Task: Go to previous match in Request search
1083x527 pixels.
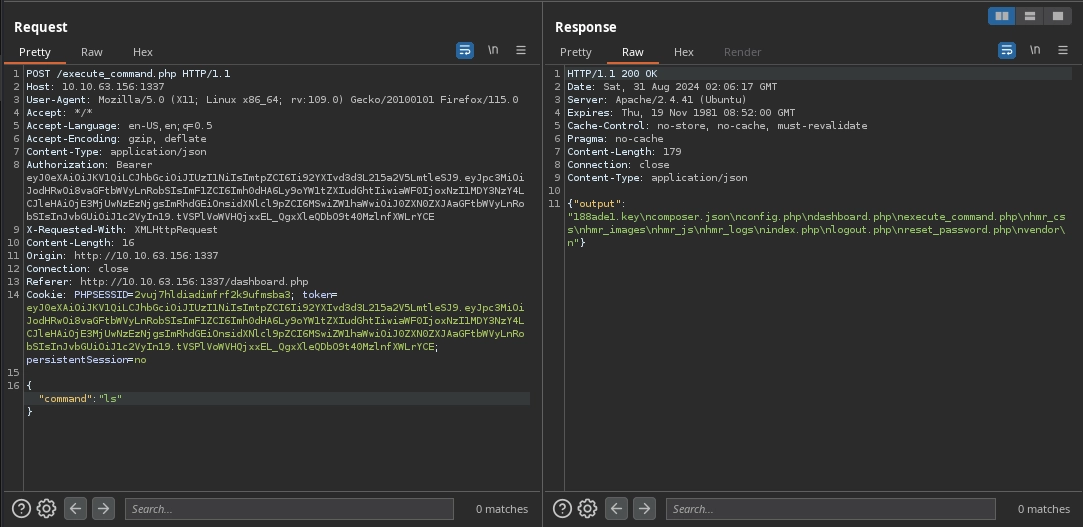Action: point(75,509)
